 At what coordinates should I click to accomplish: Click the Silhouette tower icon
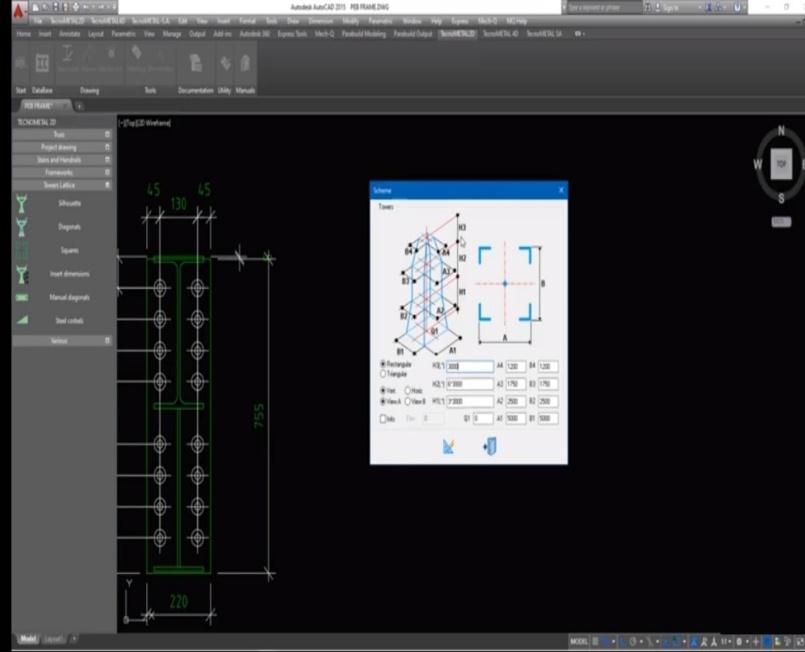[22, 204]
